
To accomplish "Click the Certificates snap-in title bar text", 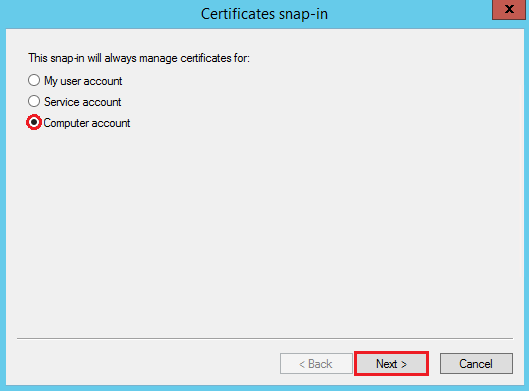I will point(264,14).
